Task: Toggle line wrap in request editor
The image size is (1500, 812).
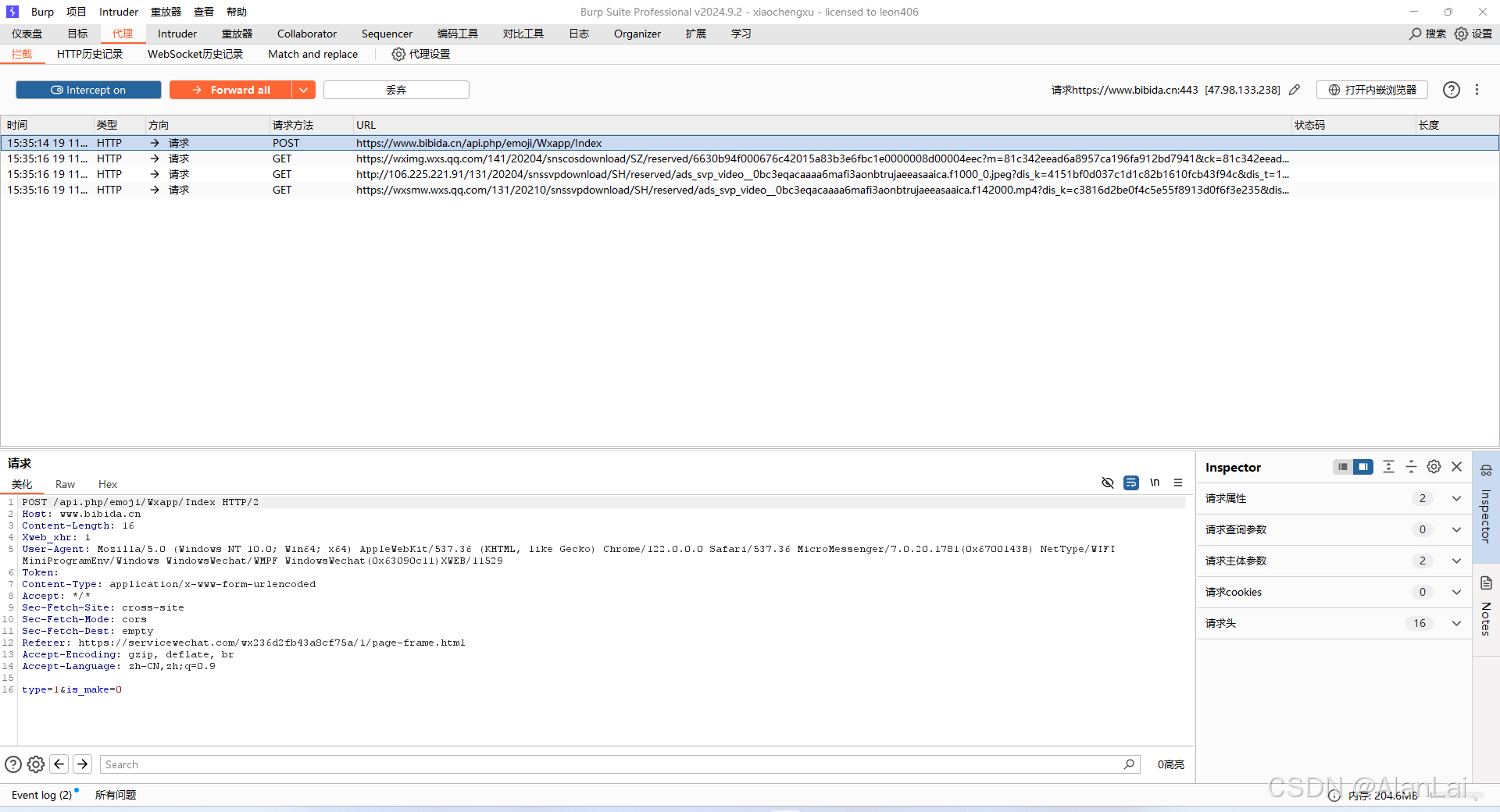Action: 1130,483
